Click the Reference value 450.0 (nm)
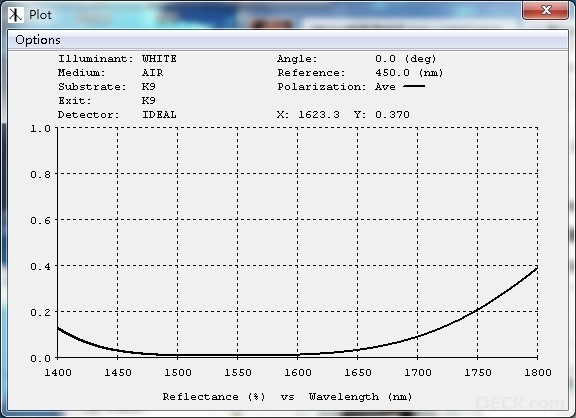The width and height of the screenshot is (576, 418). [409, 73]
